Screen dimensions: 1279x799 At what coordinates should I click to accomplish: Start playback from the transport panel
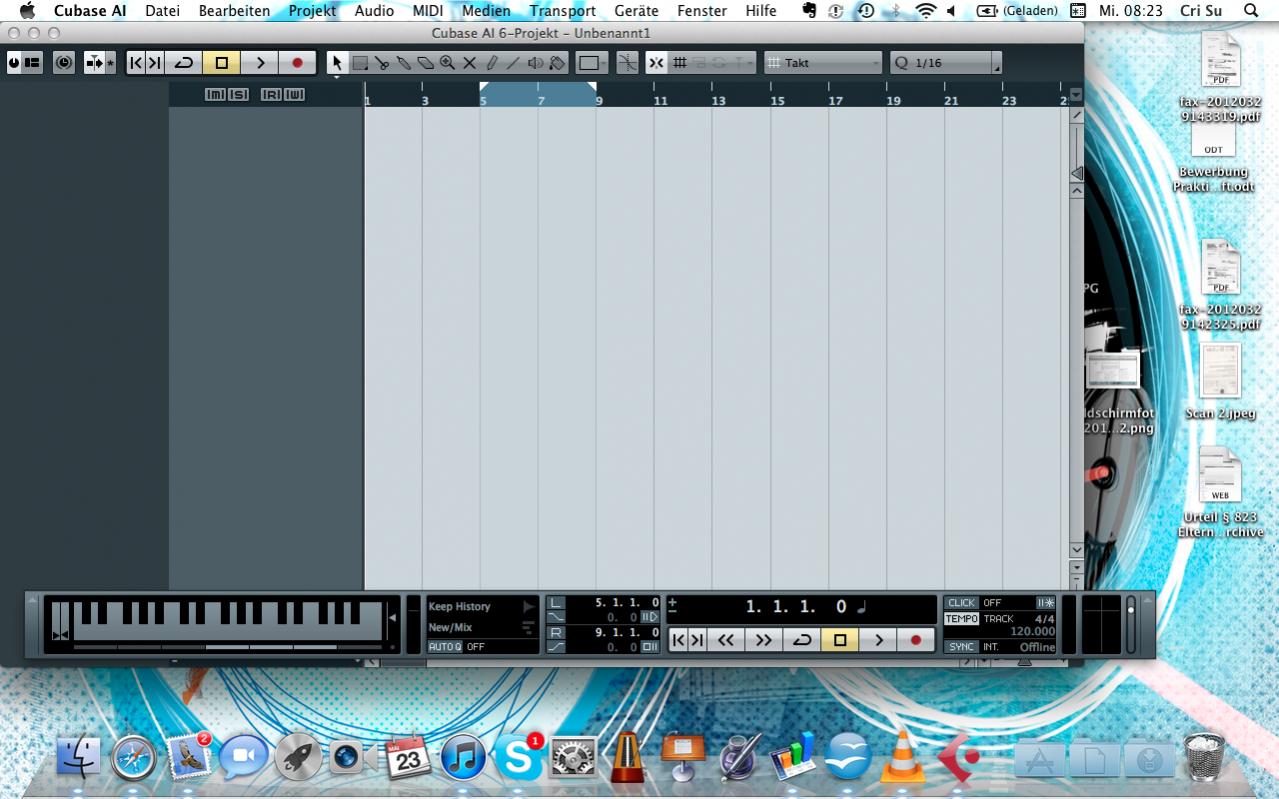coord(878,640)
